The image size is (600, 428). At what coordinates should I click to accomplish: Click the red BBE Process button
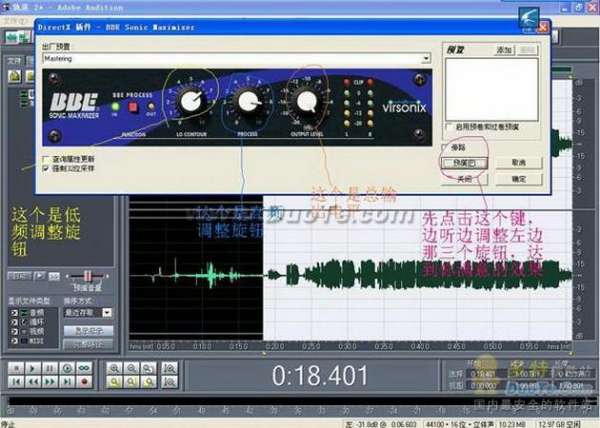[x=133, y=107]
